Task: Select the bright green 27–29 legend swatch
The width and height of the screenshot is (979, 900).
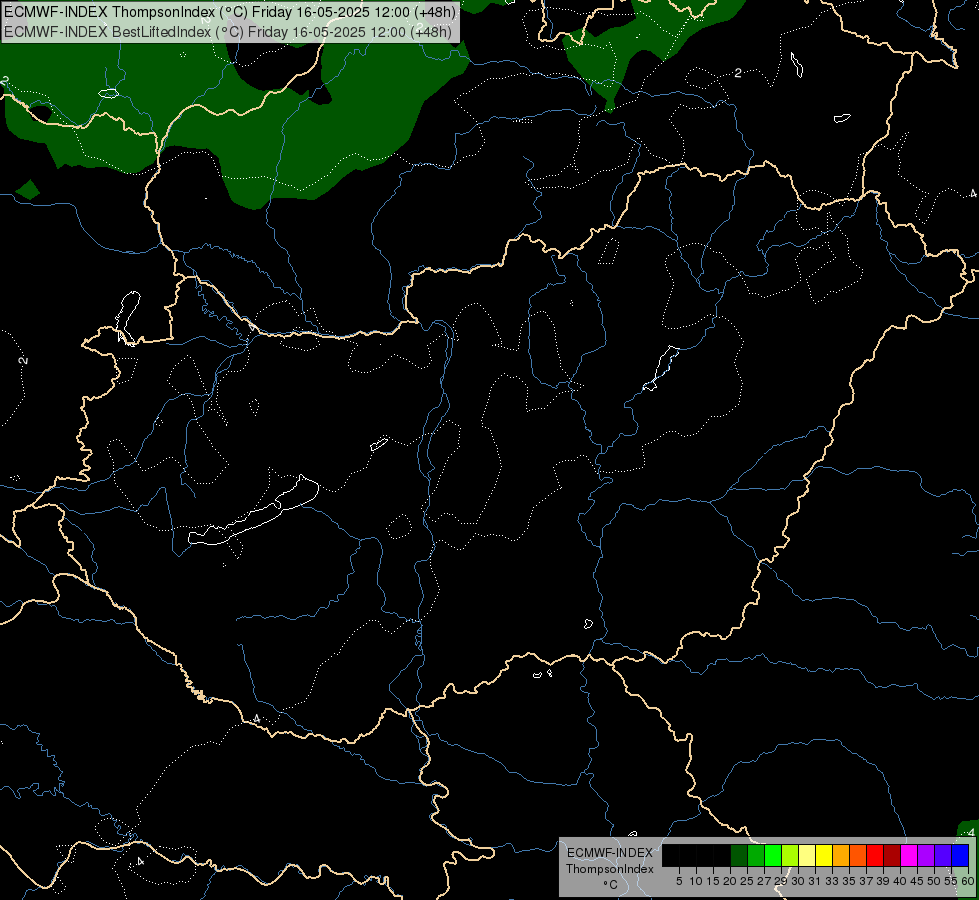Action: (x=773, y=856)
